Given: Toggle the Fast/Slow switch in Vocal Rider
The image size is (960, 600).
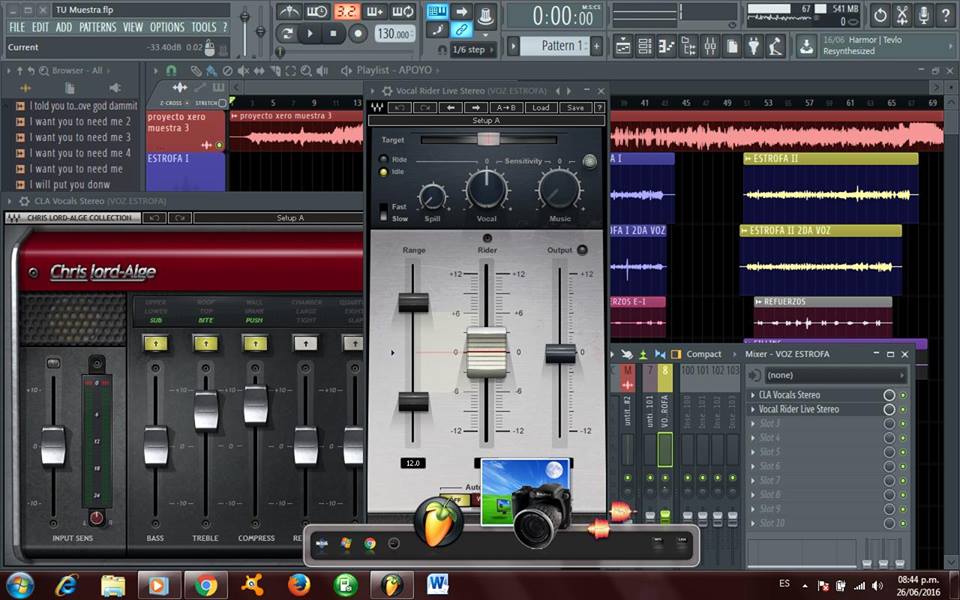Looking at the screenshot, I should (383, 212).
